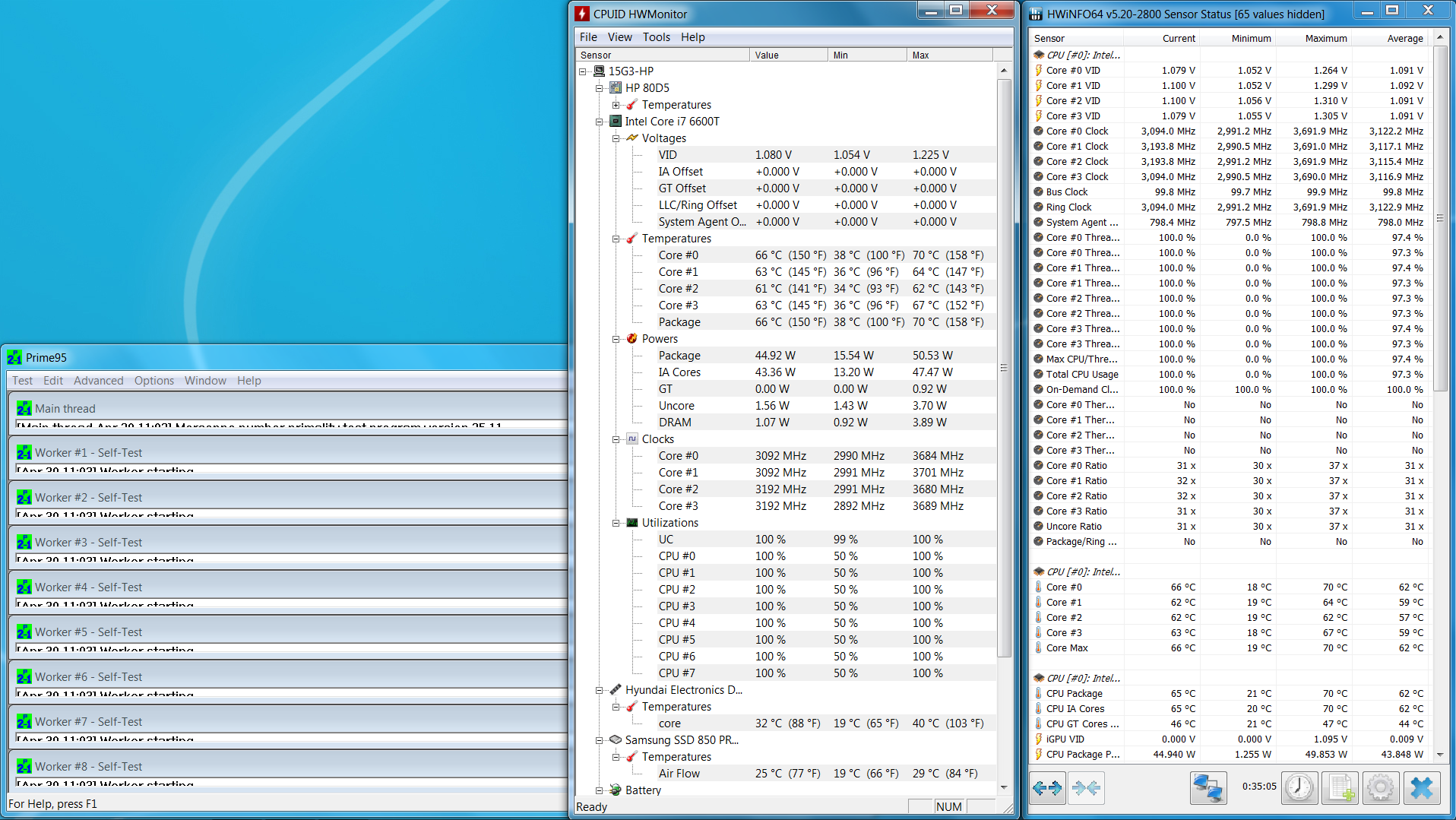The height and width of the screenshot is (820, 1456).
Task: Start logging with the spreadsheet plus button
Action: [1340, 788]
